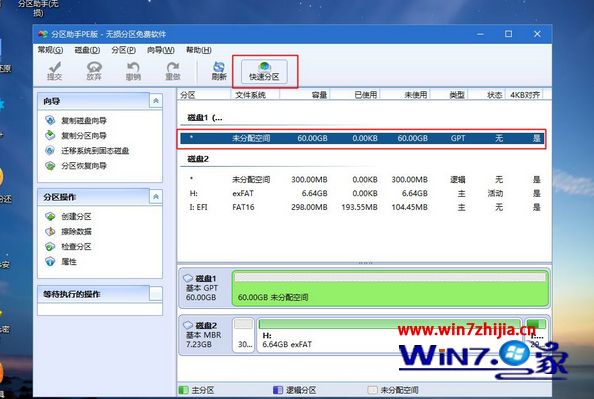The image size is (594, 399).
Task: Open 迁移系统到固态磁盘 wizard
Action: 95,151
